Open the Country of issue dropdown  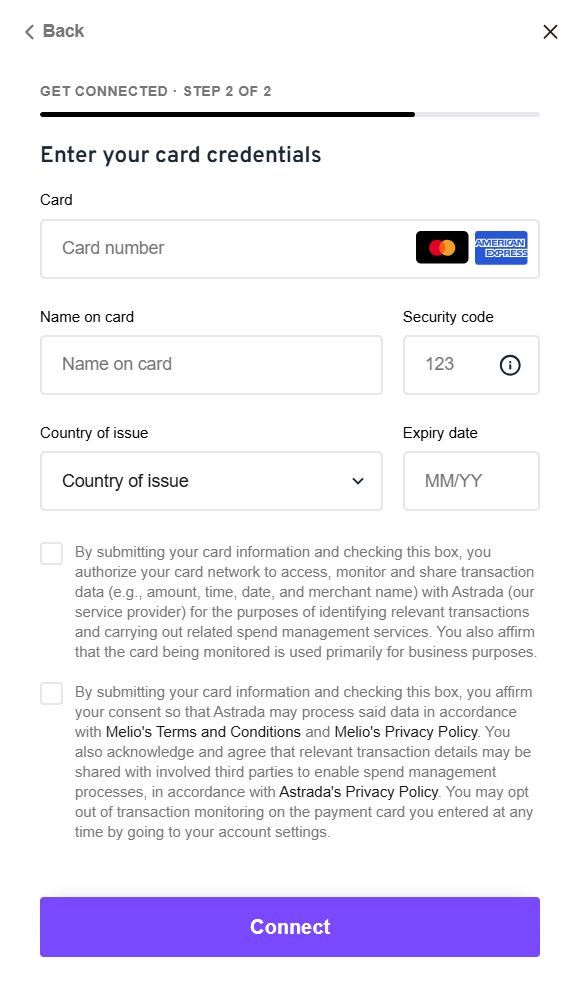(x=211, y=481)
